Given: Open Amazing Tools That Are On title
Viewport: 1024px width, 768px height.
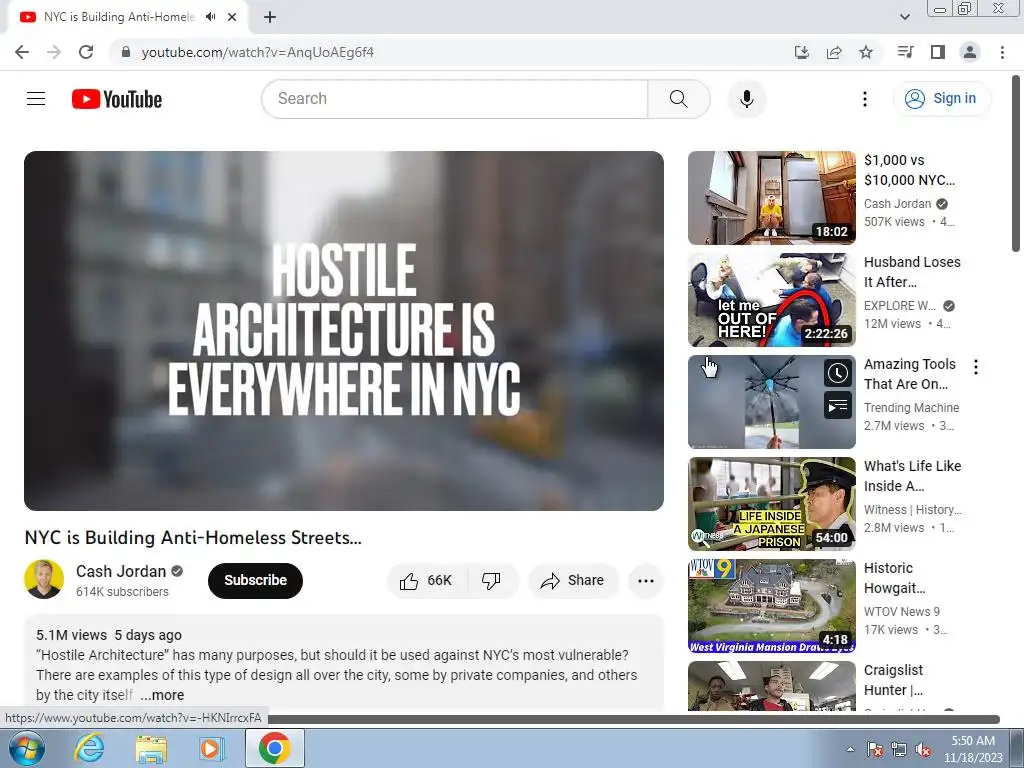Looking at the screenshot, I should pyautogui.click(x=909, y=374).
